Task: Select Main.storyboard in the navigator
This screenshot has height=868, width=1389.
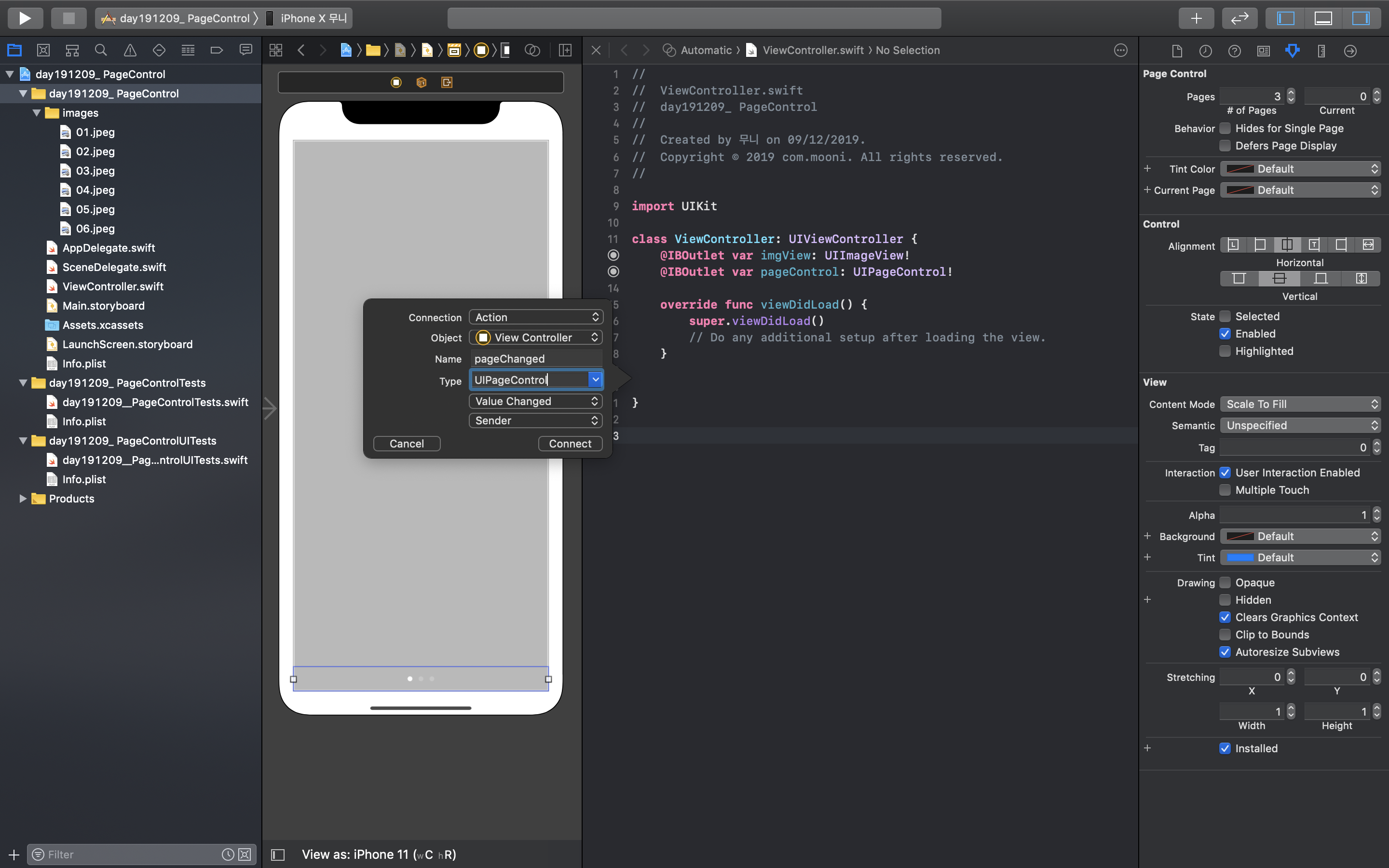Action: (x=103, y=306)
